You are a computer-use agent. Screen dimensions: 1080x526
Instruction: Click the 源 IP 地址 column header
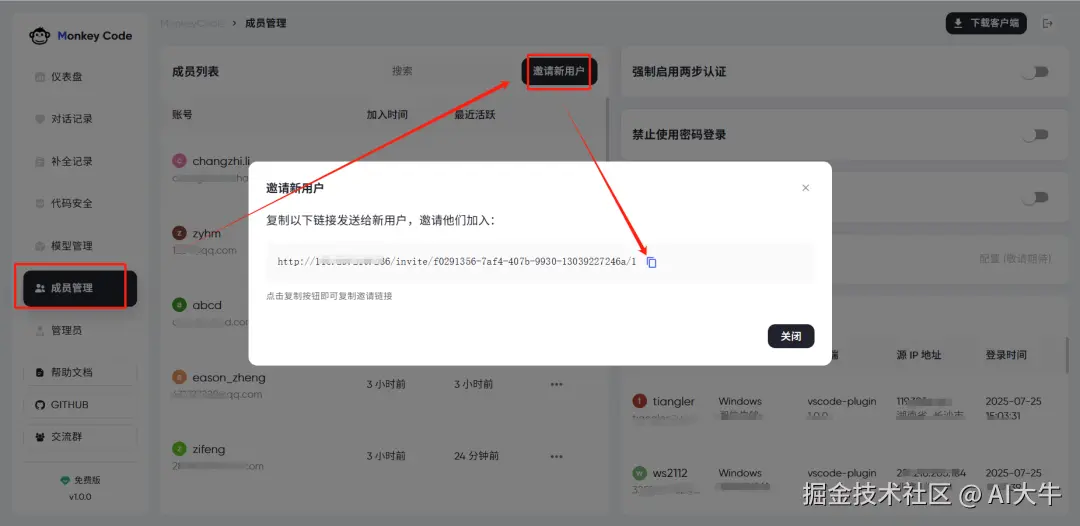click(x=919, y=355)
